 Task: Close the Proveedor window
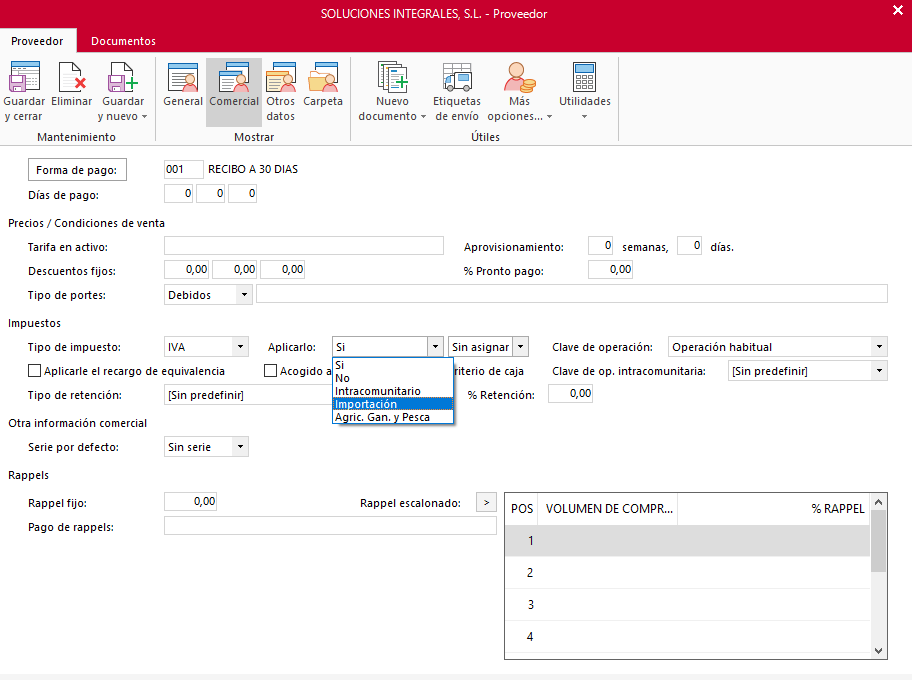(x=897, y=10)
